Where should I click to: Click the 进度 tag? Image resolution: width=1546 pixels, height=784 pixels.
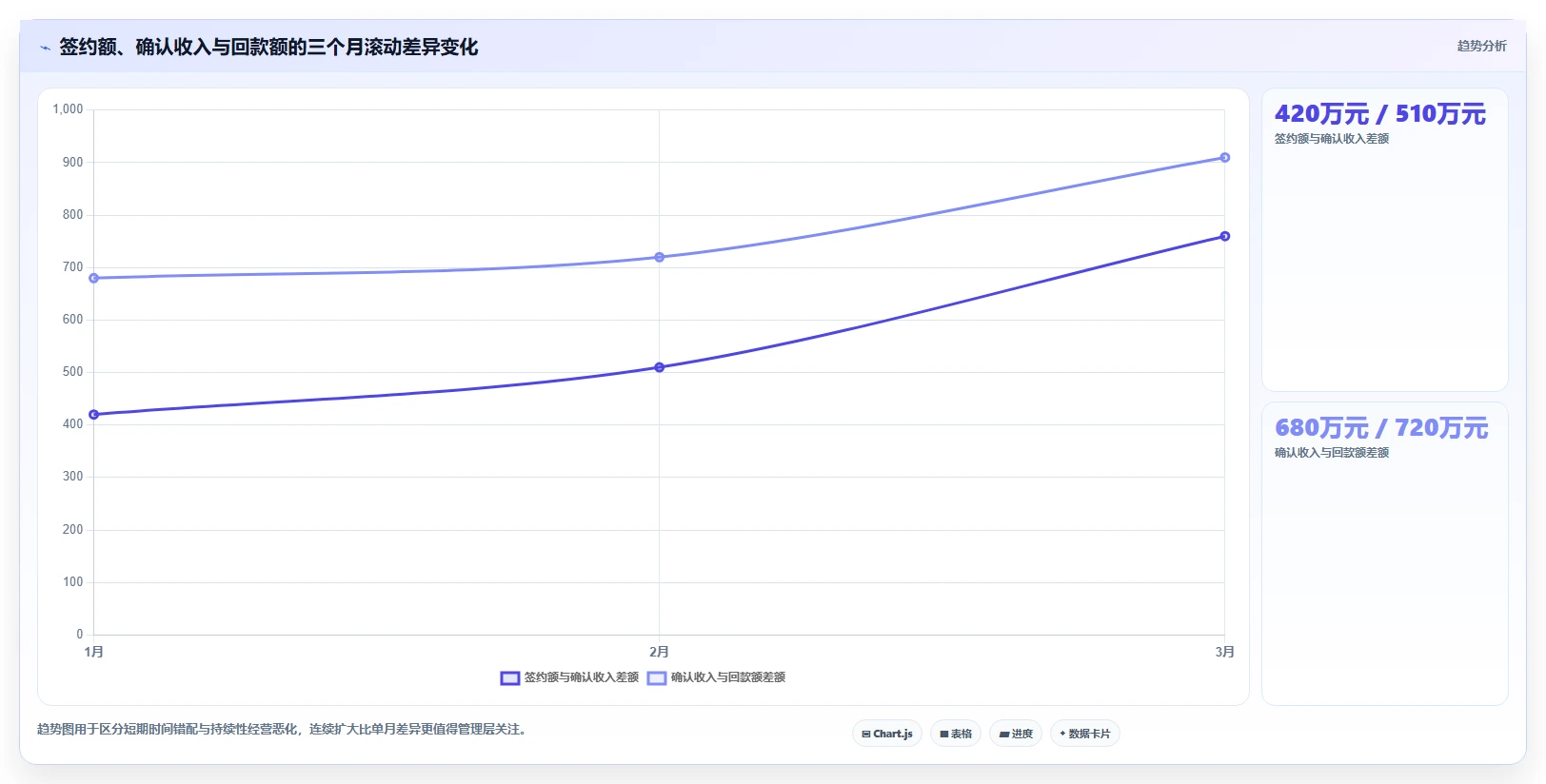pyautogui.click(x=1016, y=734)
